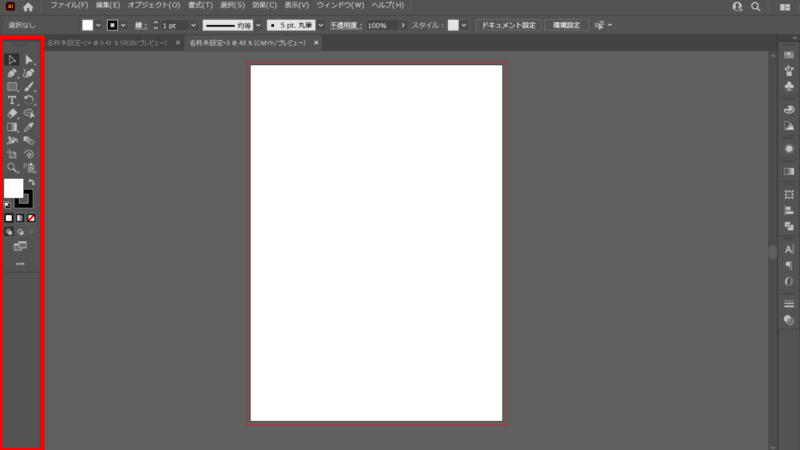The width and height of the screenshot is (800, 450).
Task: Select the Zoom magnifier tool
Action: click(12, 168)
